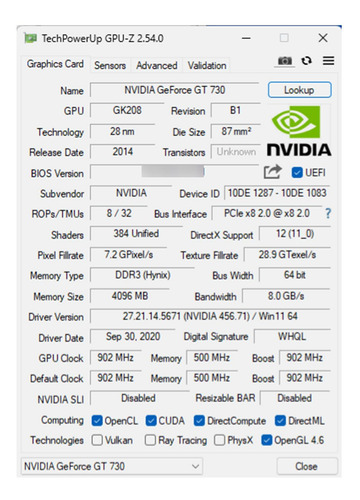
Task: Click the Texture Fillrate field 28.9 GTexel/s
Action: click(287, 255)
